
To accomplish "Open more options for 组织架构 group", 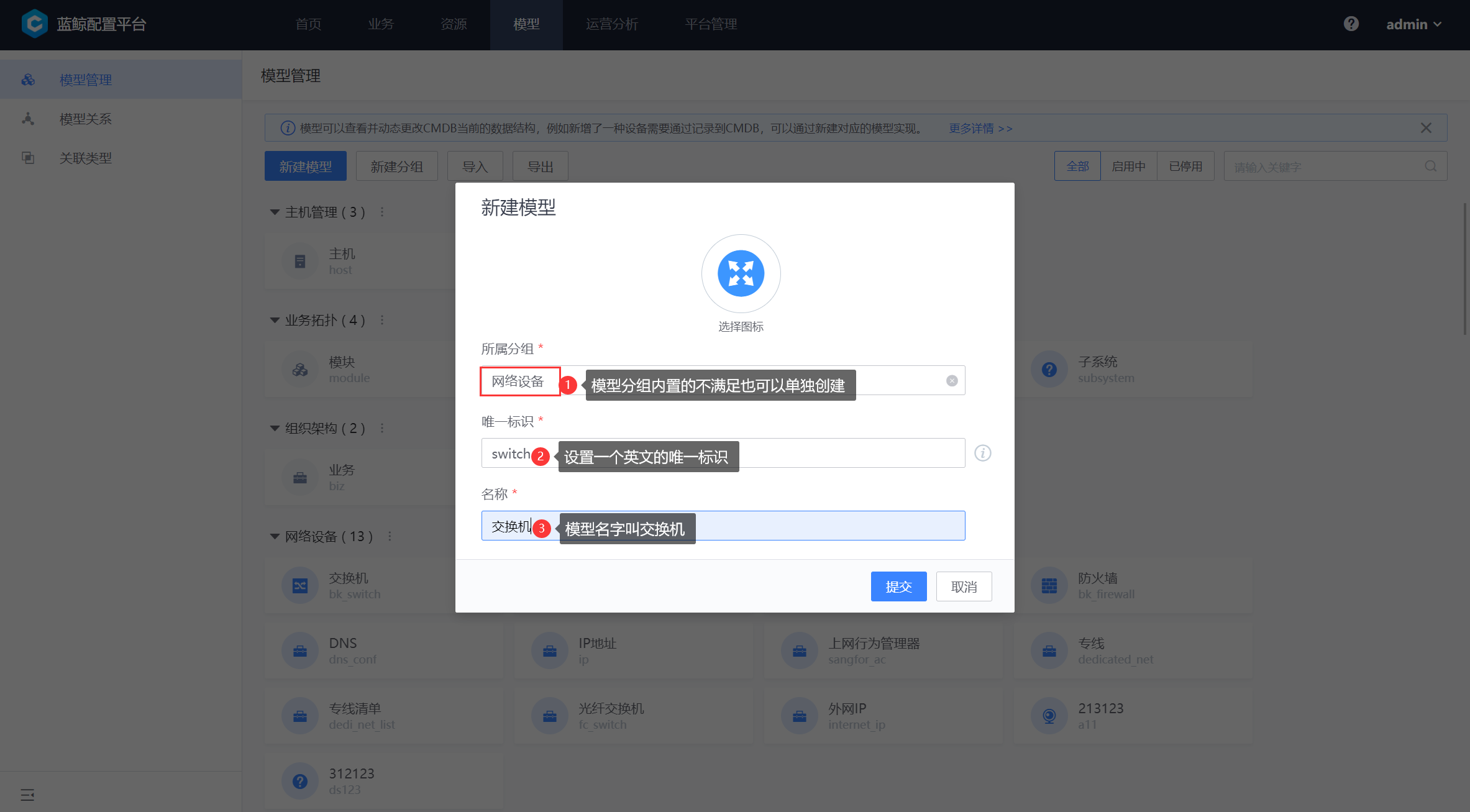I will coord(382,428).
